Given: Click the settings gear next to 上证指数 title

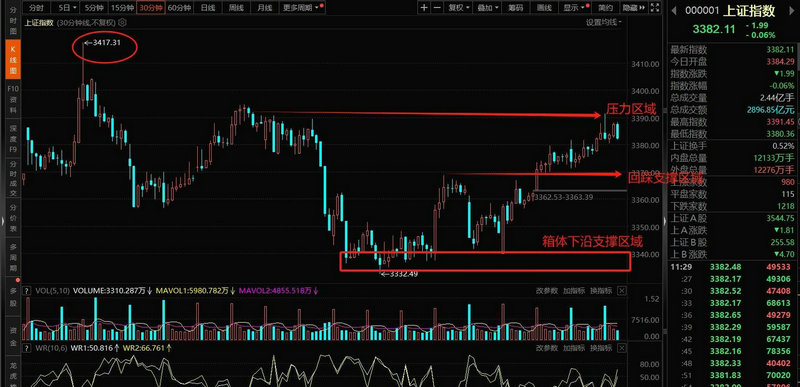Looking at the screenshot, I should (x=122, y=22).
